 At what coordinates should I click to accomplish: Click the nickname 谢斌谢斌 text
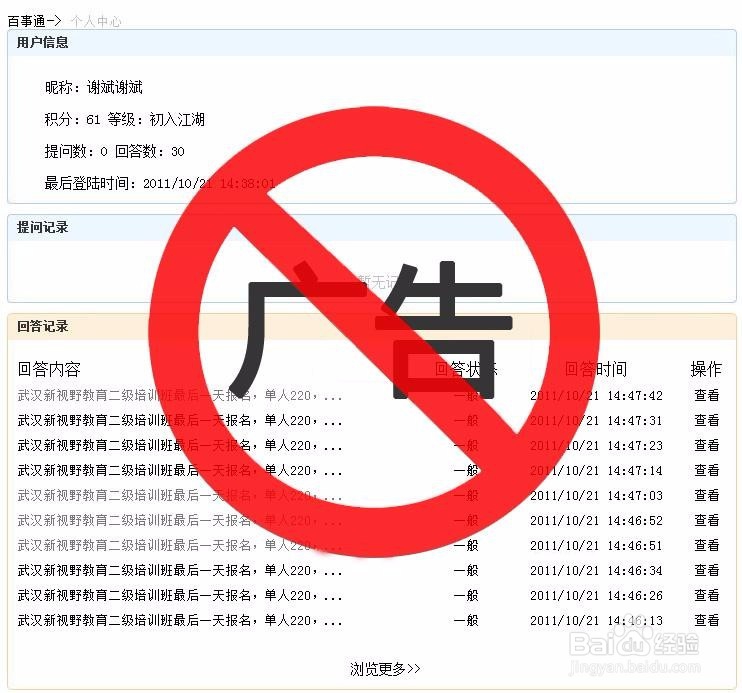pos(115,88)
